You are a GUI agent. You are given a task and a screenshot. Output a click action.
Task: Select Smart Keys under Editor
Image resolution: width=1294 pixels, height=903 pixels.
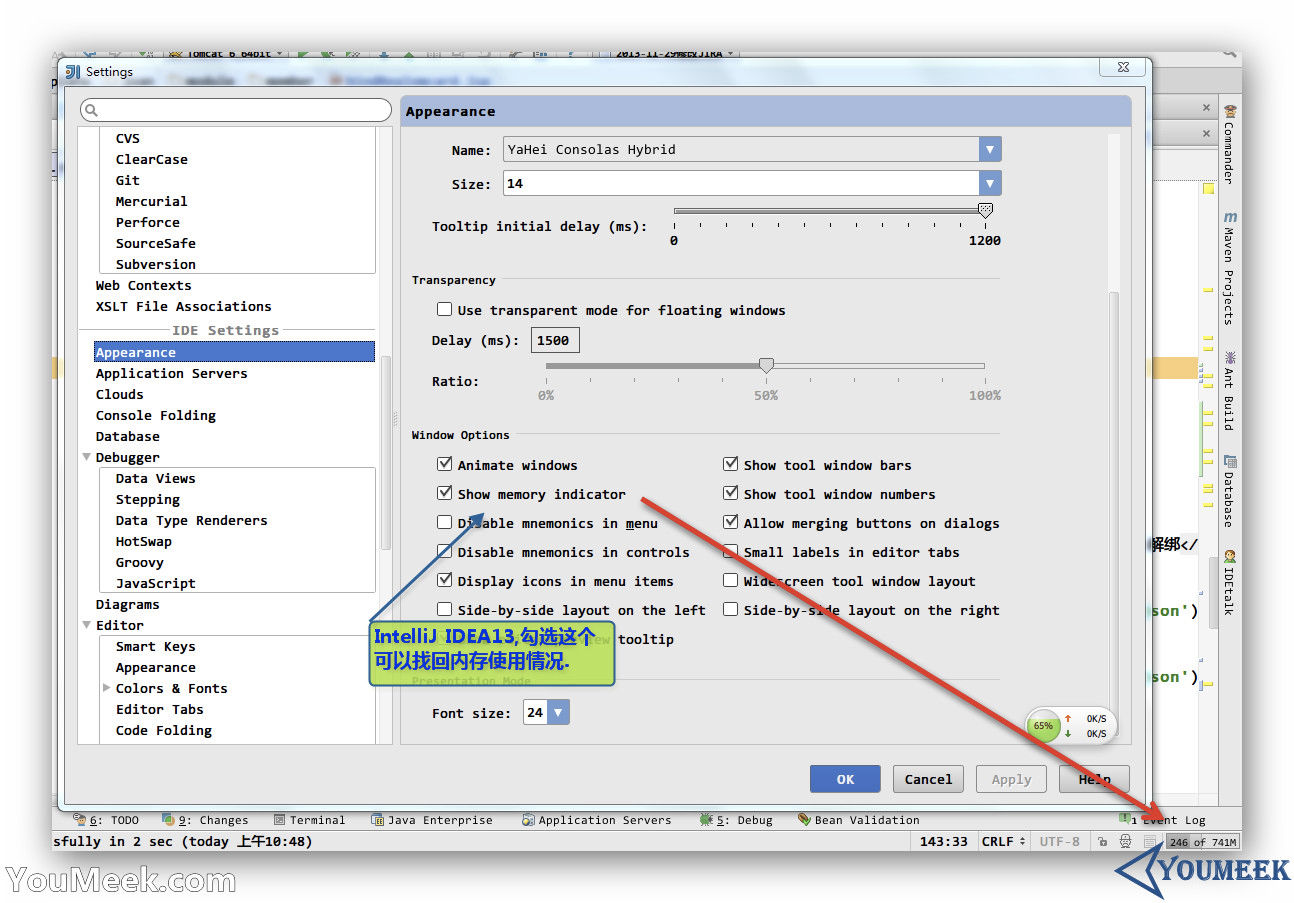pos(155,646)
